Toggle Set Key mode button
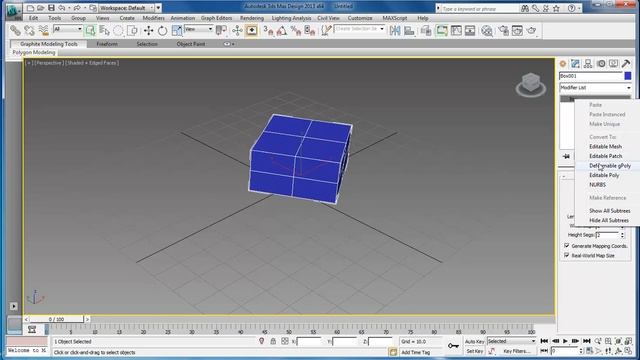This screenshot has height=360, width=640. click(x=475, y=351)
